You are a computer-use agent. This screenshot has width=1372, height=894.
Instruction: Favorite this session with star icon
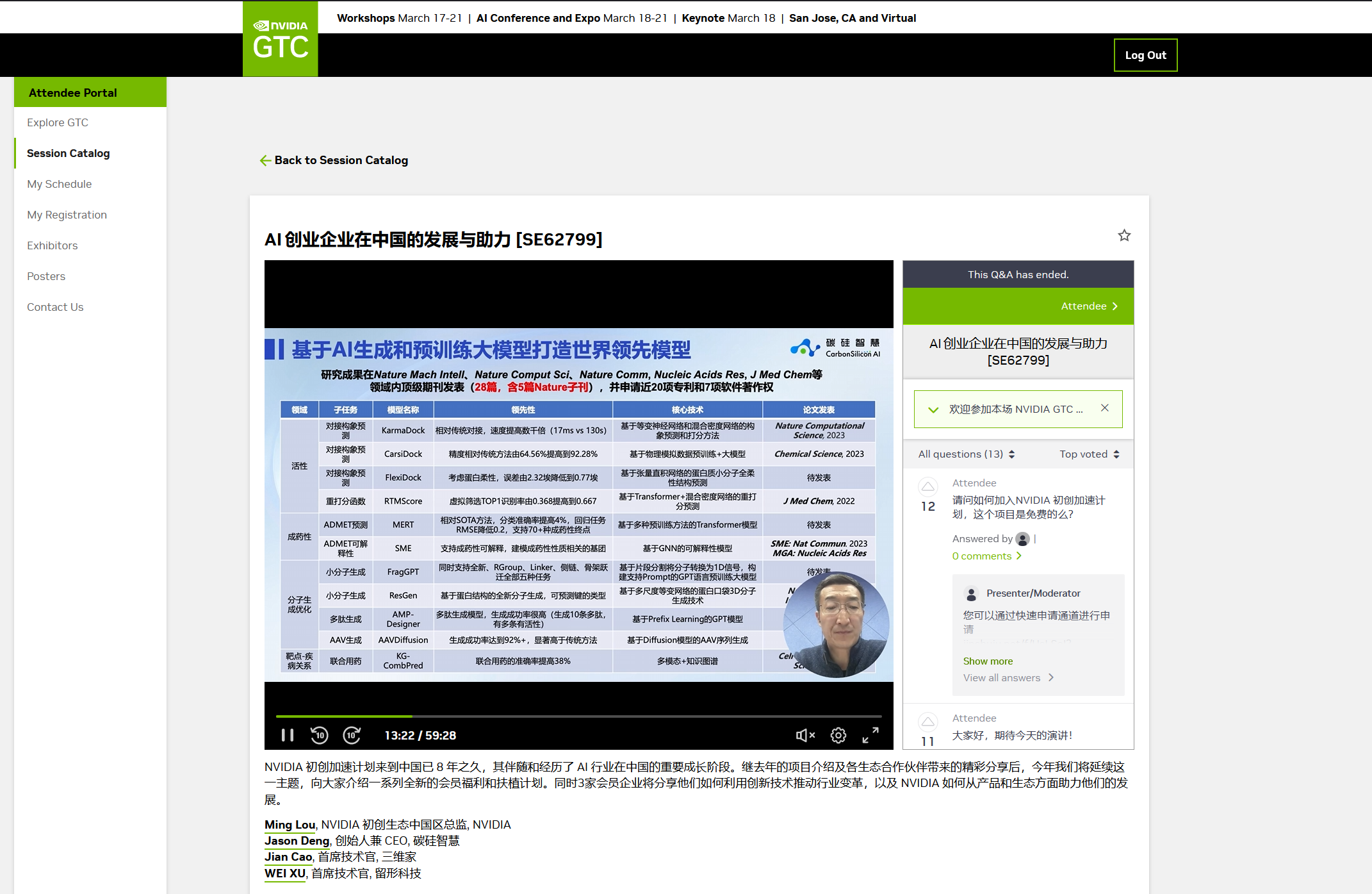tap(1124, 236)
